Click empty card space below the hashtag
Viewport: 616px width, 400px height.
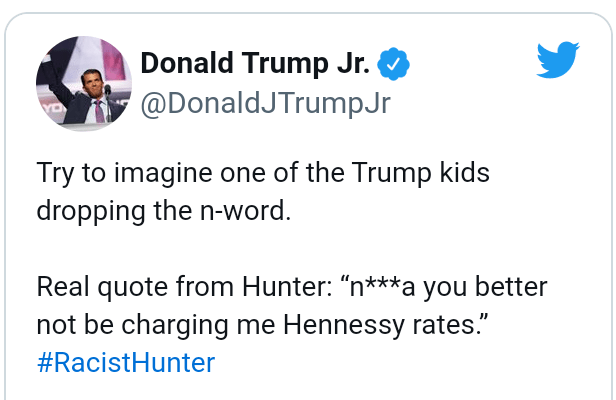click(300, 388)
